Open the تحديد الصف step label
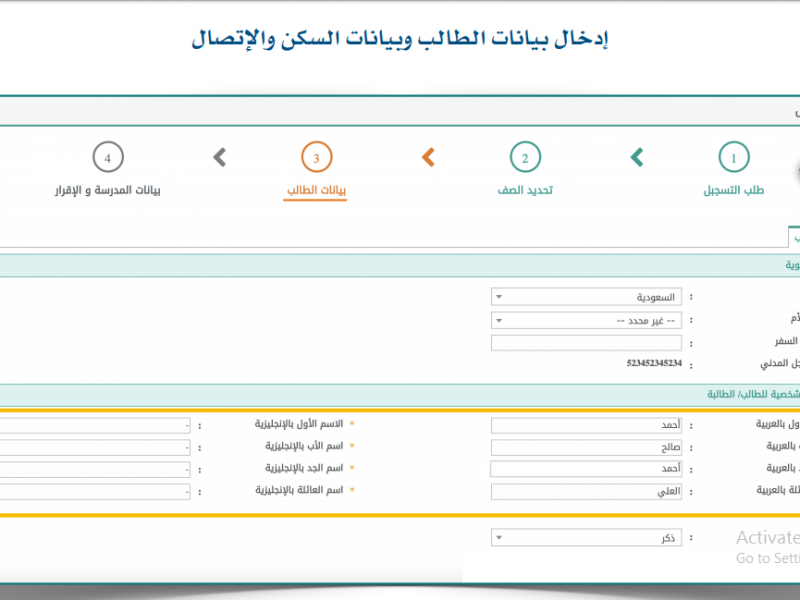 point(525,190)
